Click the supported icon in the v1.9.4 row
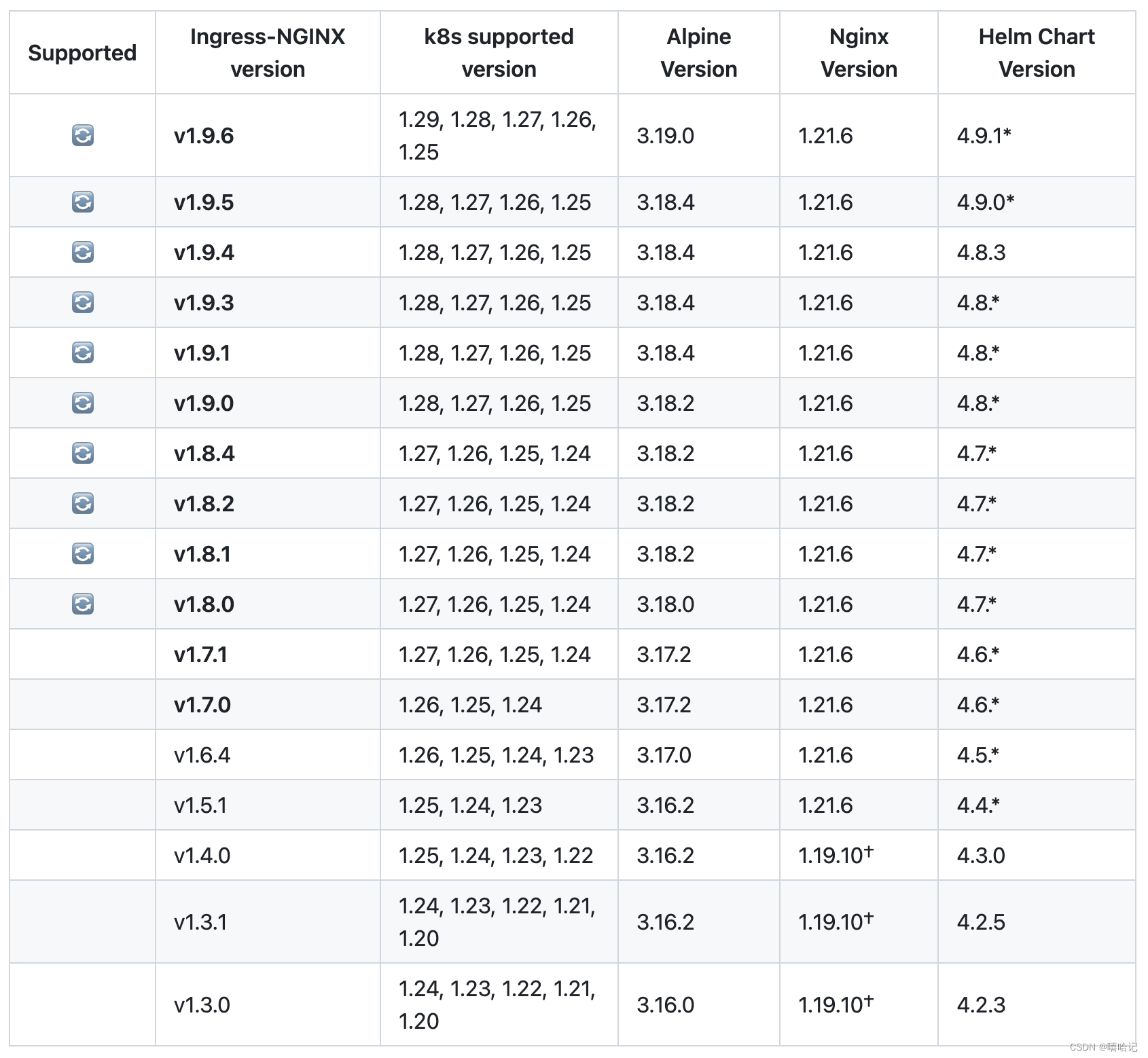This screenshot has width=1148, height=1058. pyautogui.click(x=83, y=252)
